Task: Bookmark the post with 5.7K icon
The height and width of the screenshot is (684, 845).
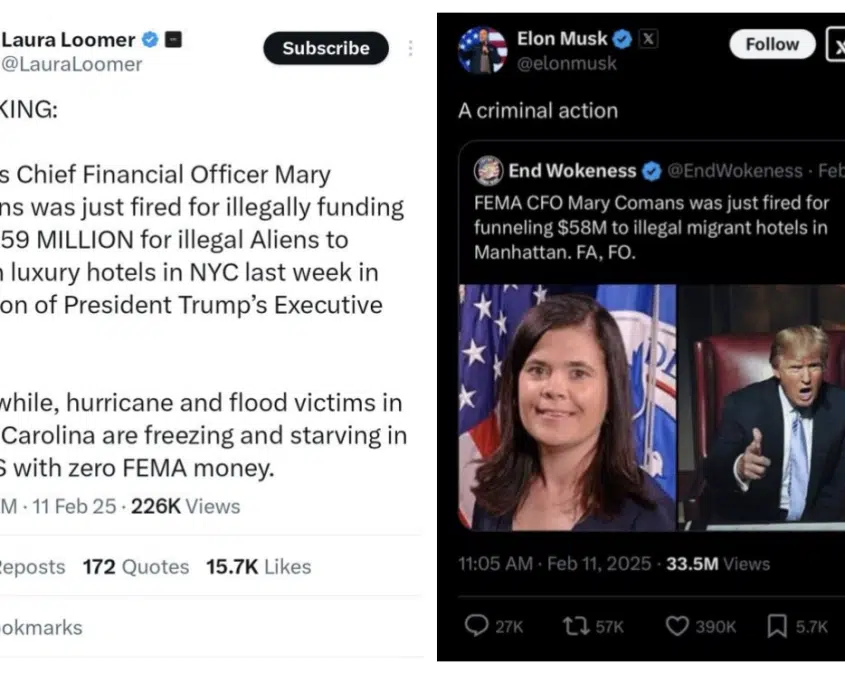Action: [777, 626]
